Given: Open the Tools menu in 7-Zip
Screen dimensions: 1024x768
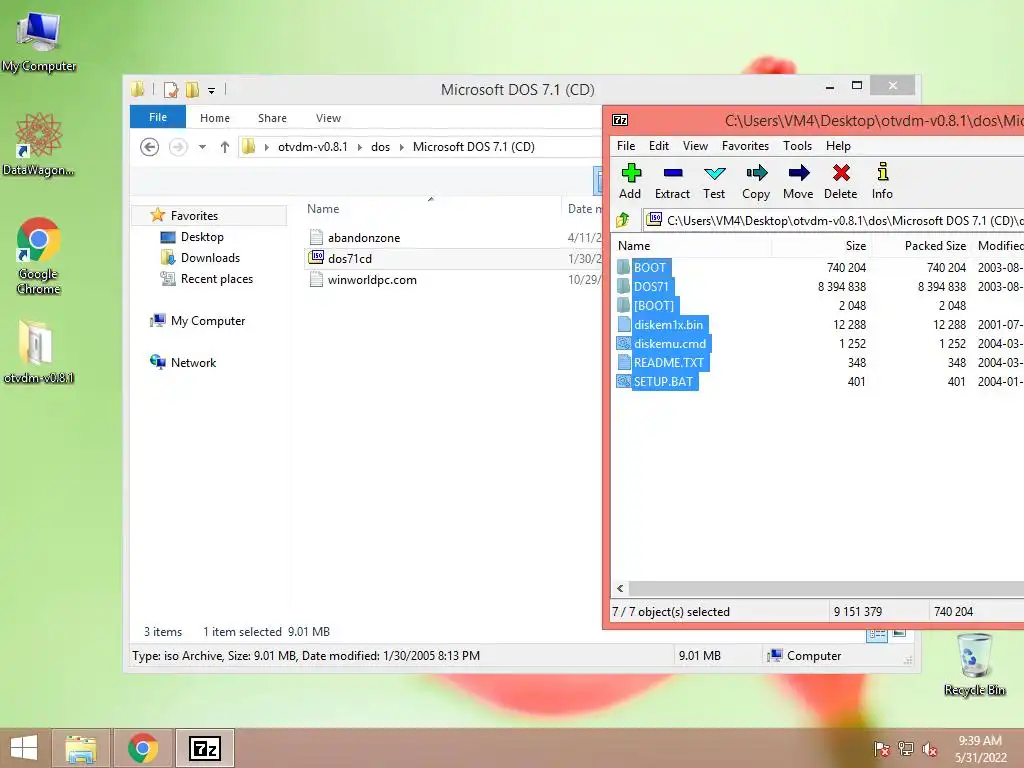Looking at the screenshot, I should (x=797, y=146).
